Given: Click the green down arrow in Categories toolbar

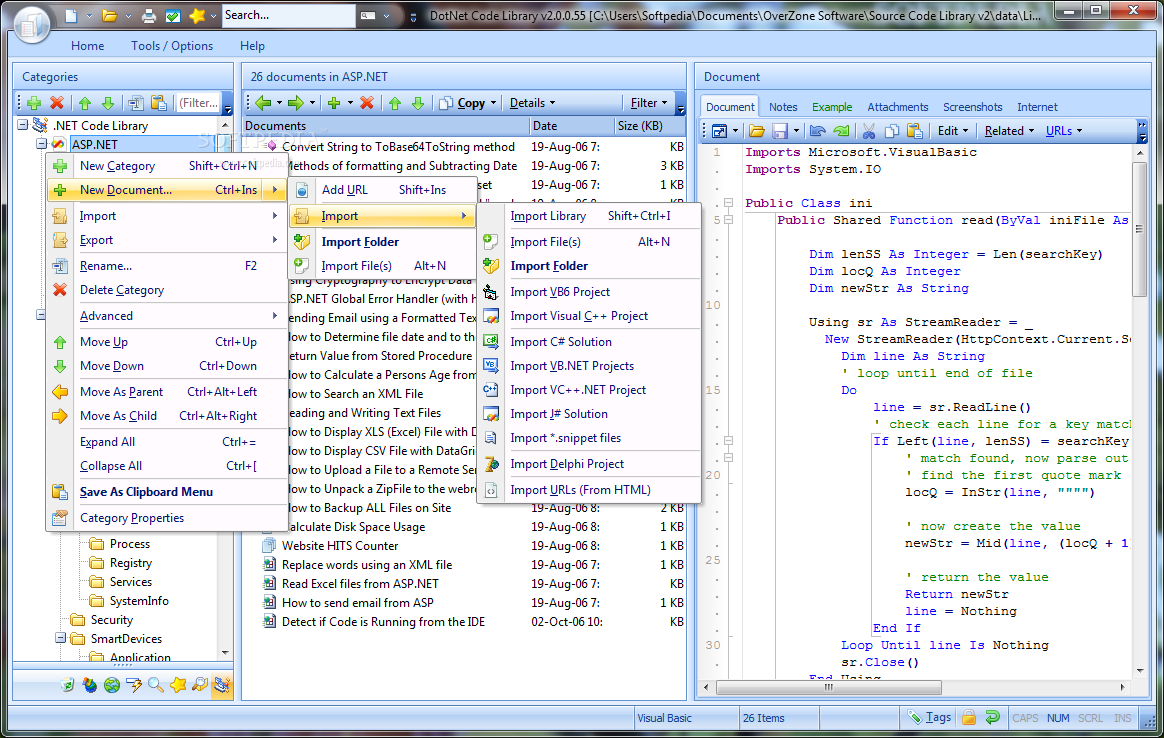Looking at the screenshot, I should [x=108, y=103].
